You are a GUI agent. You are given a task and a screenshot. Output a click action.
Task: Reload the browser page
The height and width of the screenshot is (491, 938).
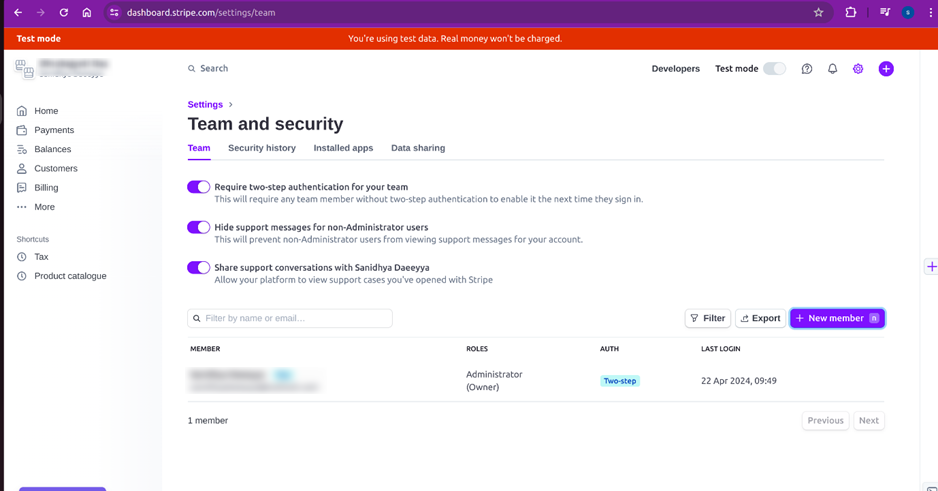[x=63, y=13]
